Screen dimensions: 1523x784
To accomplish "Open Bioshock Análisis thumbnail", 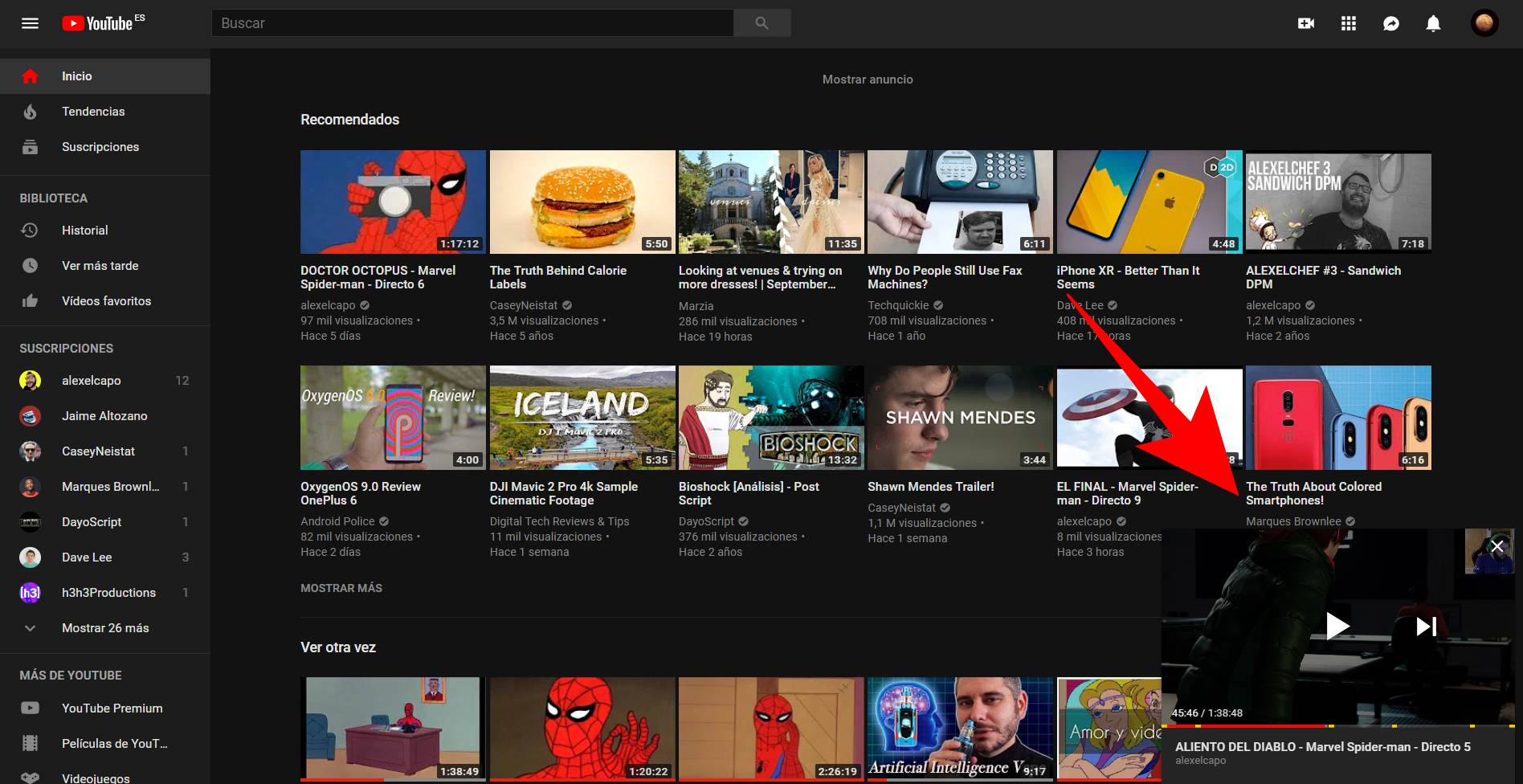I will coord(771,418).
